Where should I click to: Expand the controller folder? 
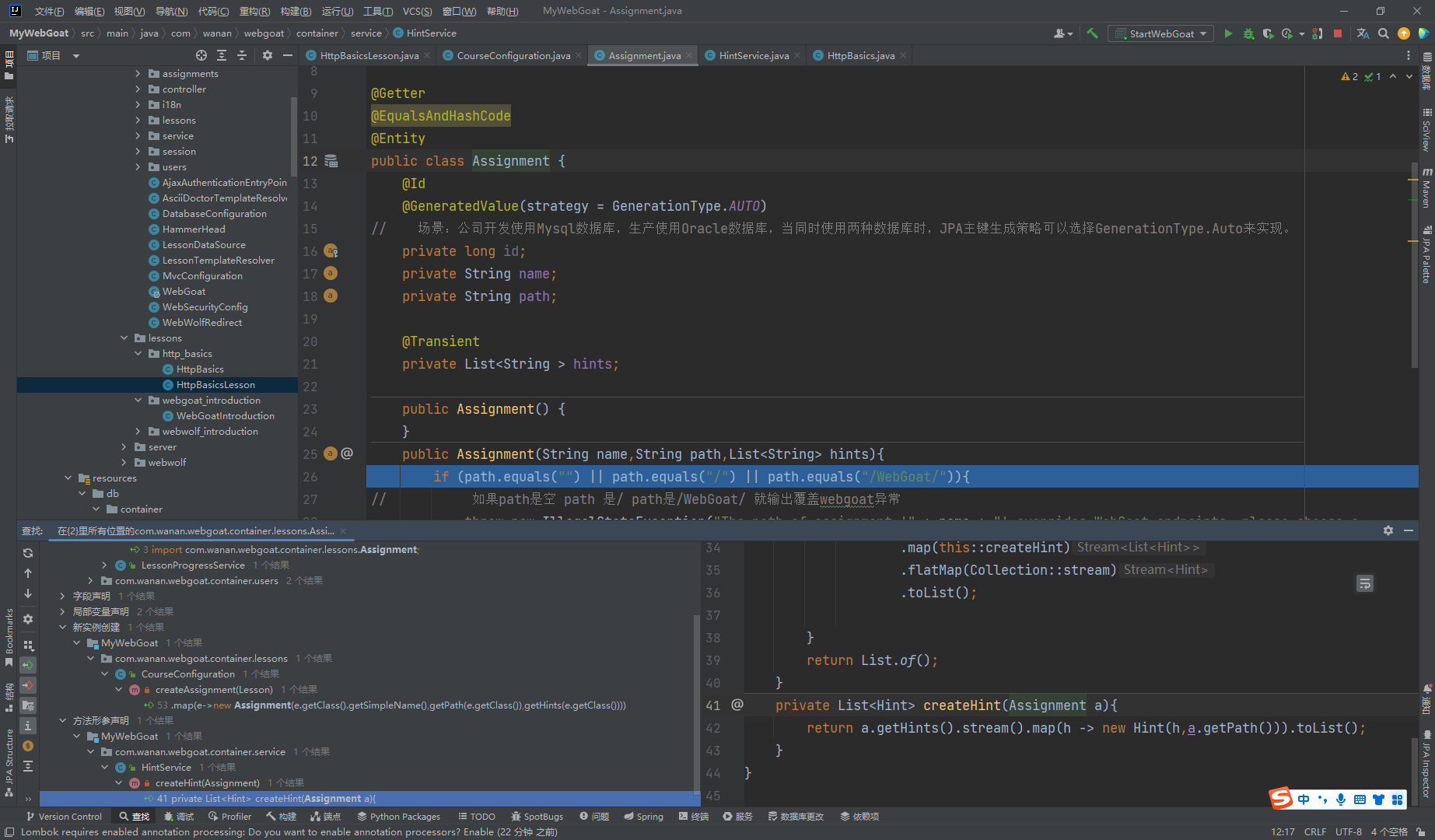(x=138, y=89)
